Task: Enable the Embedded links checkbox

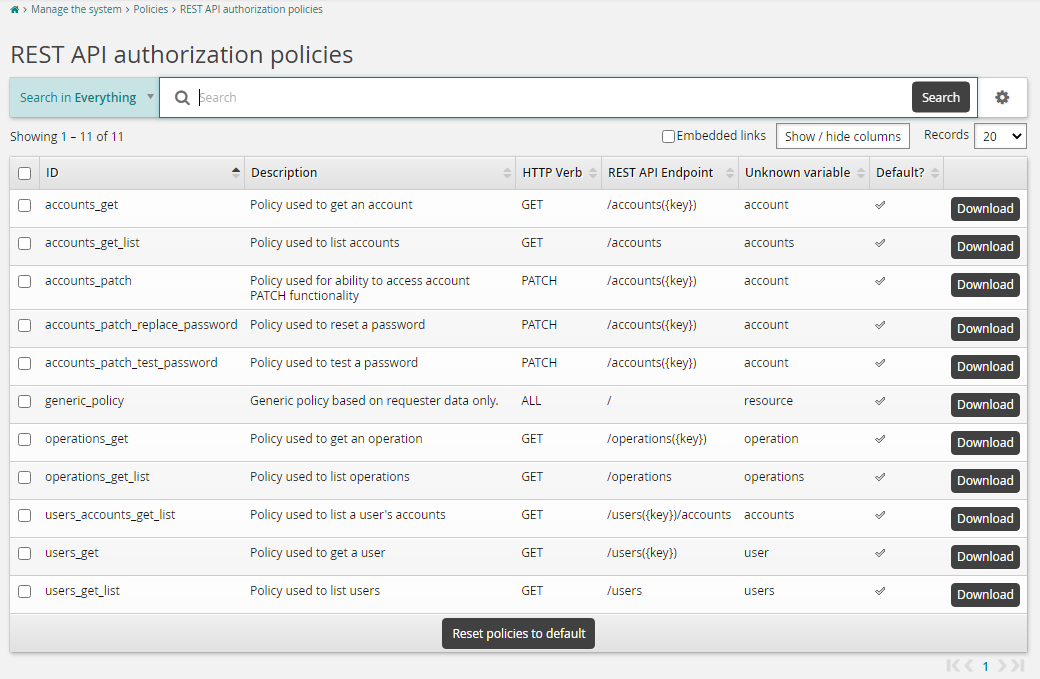Action: tap(668, 135)
